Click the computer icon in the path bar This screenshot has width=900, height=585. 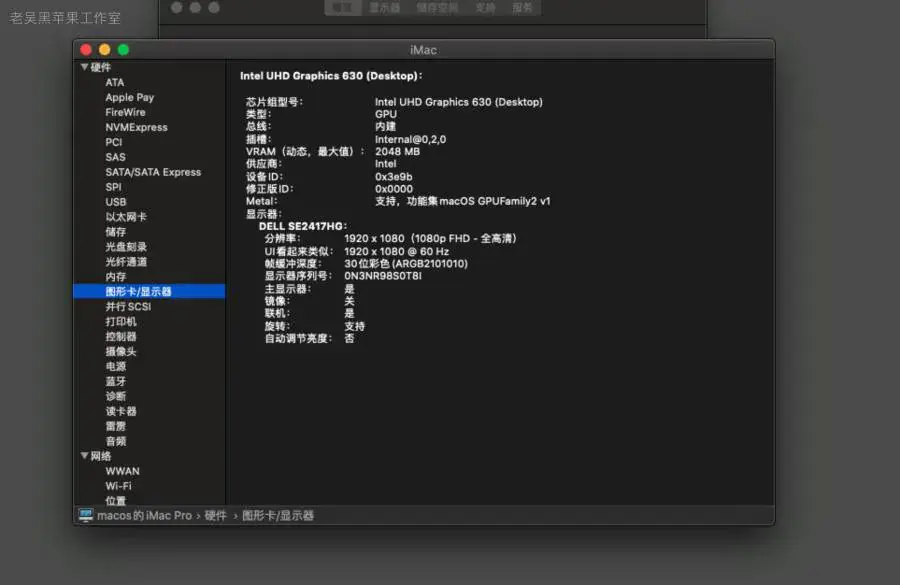86,516
